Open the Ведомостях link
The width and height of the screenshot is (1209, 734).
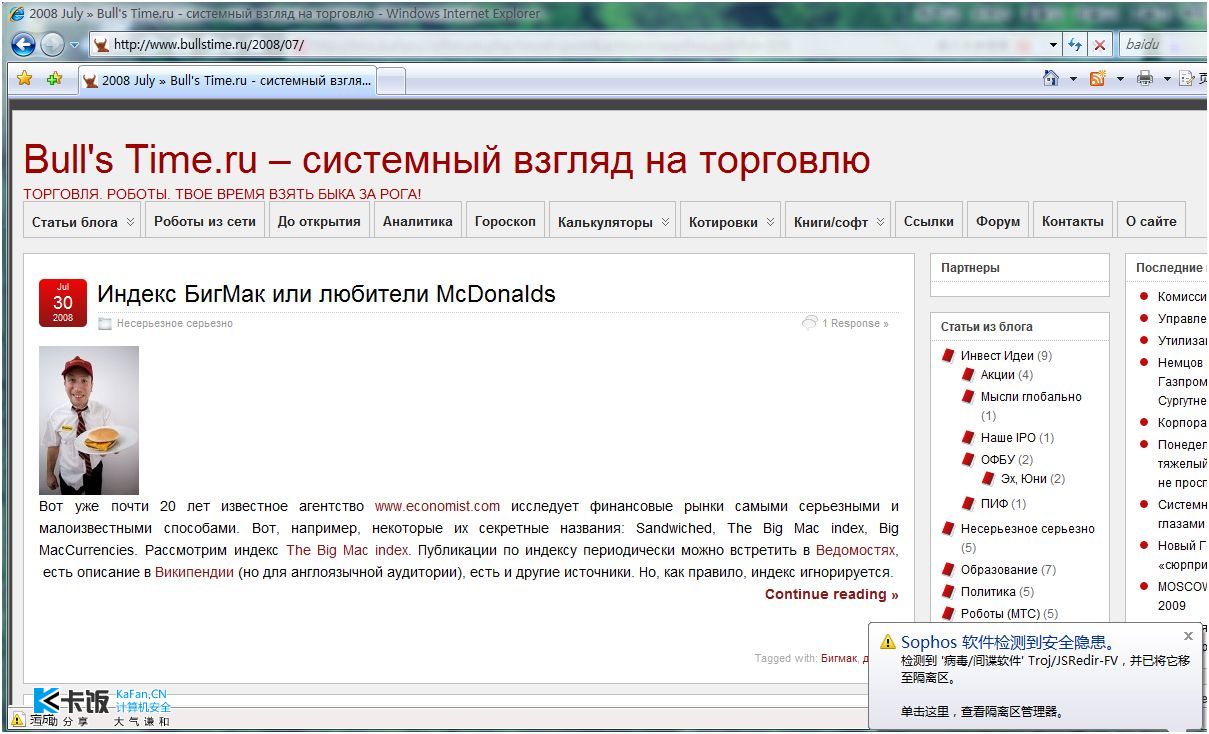[x=857, y=550]
